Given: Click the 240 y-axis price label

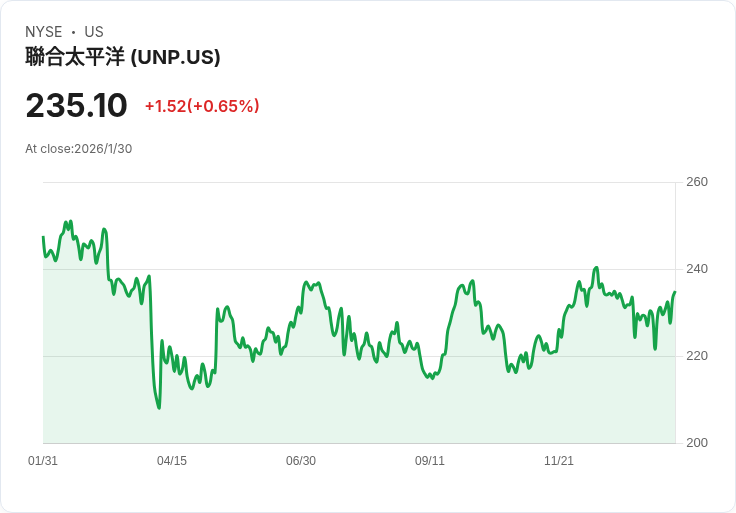Looking at the screenshot, I should click(x=697, y=269).
